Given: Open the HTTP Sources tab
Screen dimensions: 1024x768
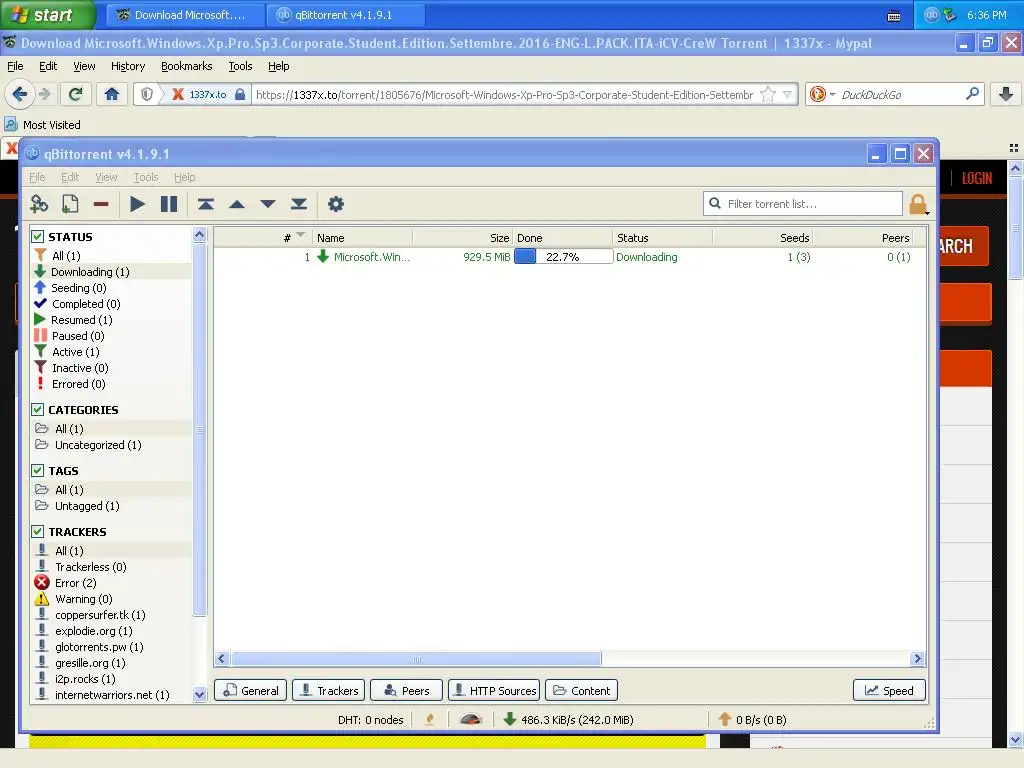Looking at the screenshot, I should point(494,690).
